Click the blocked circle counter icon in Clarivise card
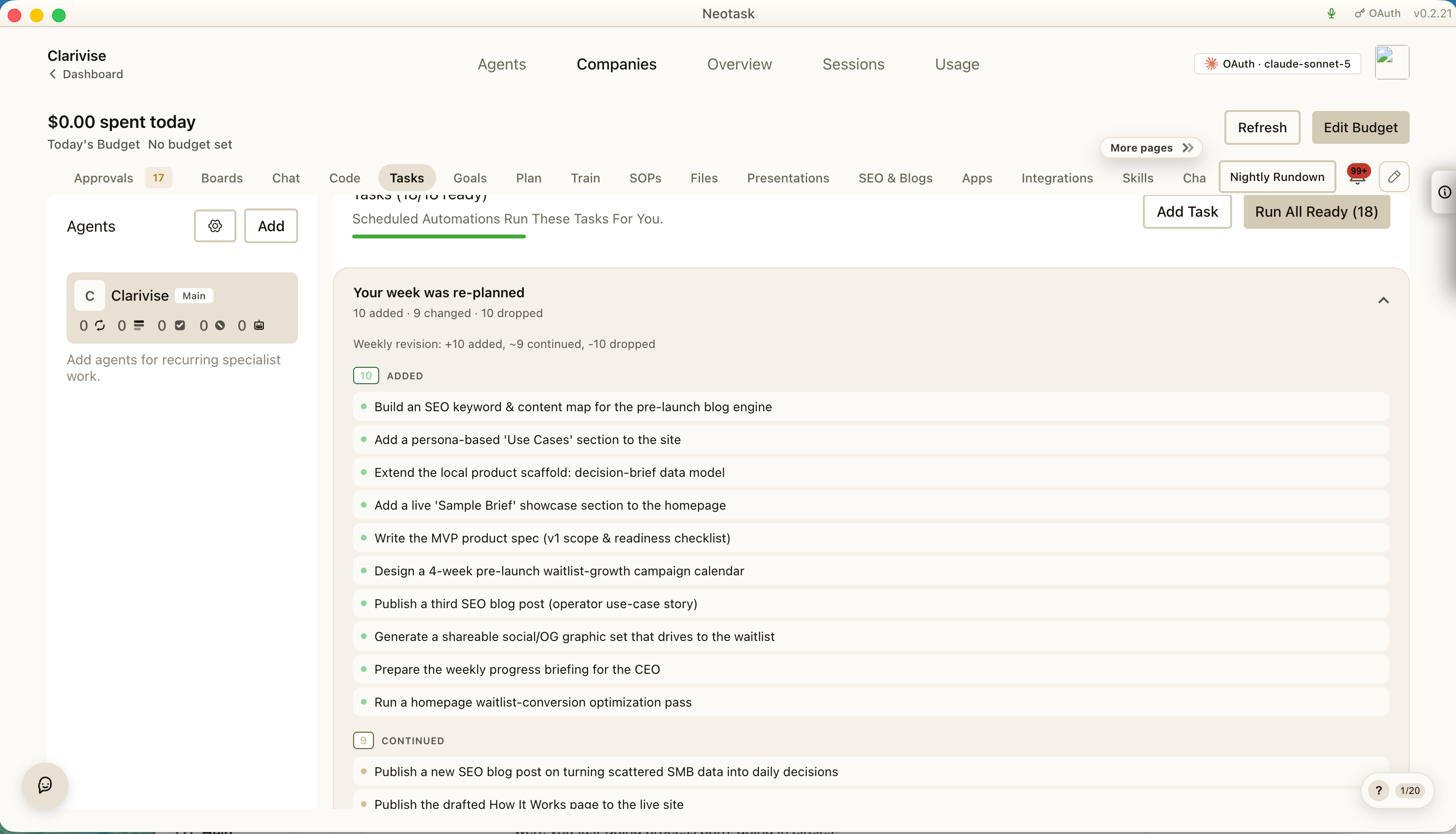Screen dimensions: 1456x834 [220, 325]
